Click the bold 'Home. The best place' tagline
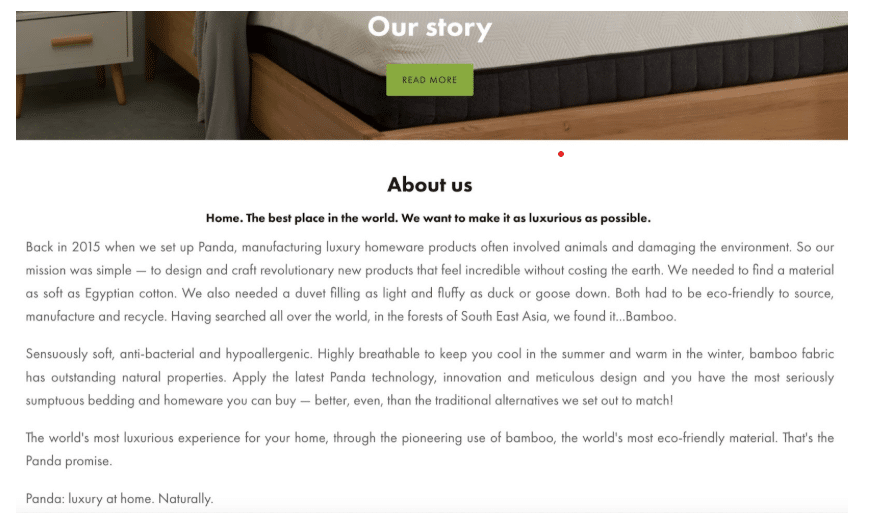This screenshot has height=526, width=886. [428, 218]
